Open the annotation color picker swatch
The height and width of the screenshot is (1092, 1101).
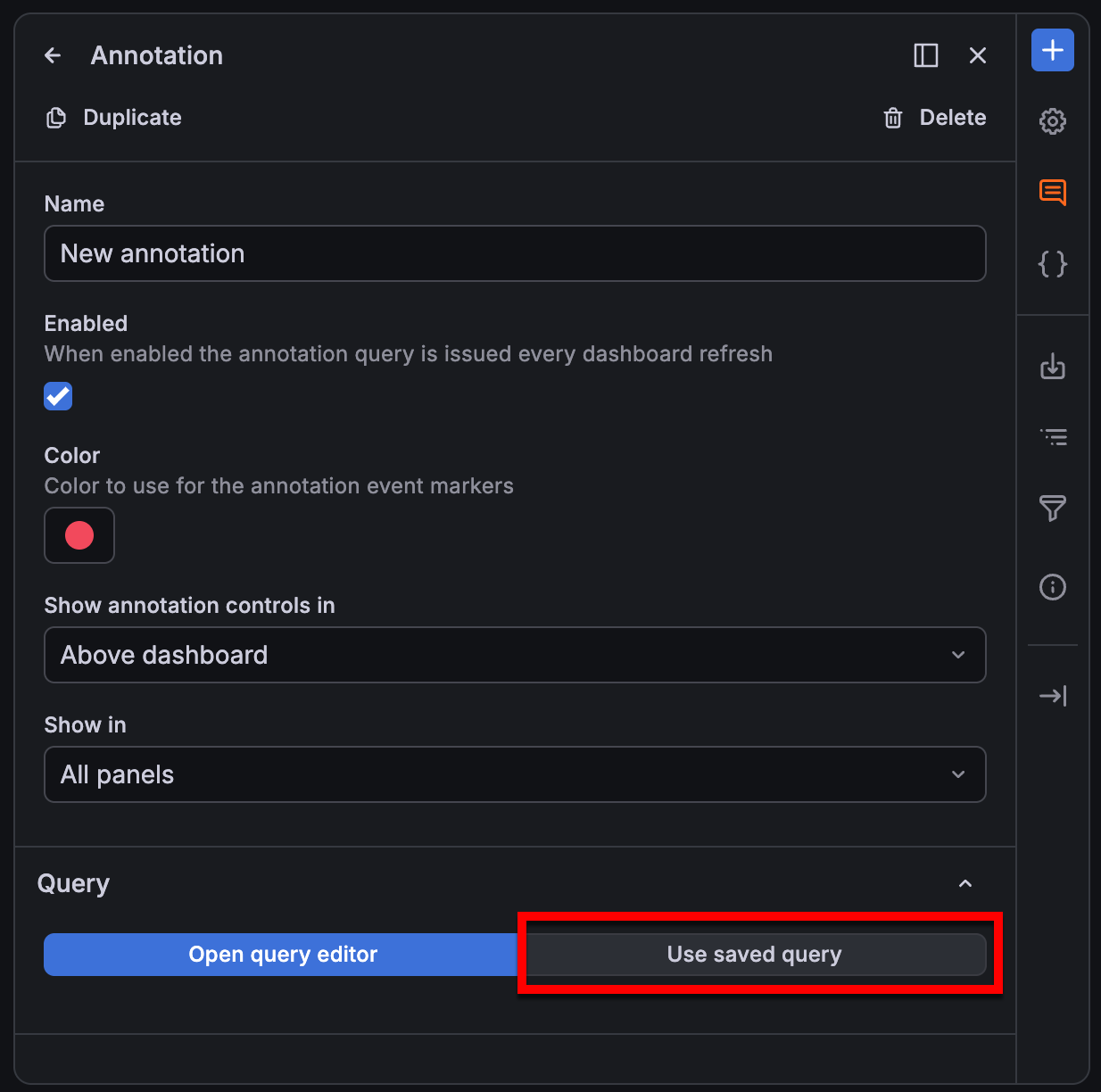(79, 535)
